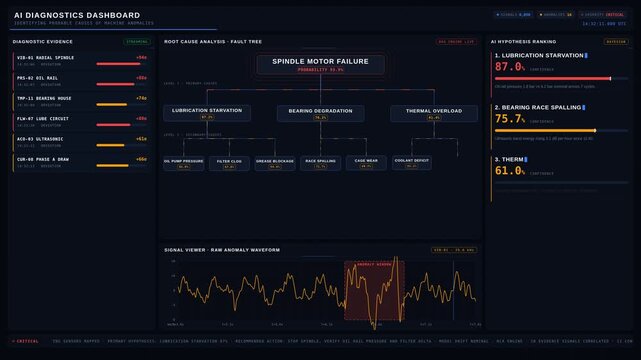Click the 87.0% confidence bar

click(561, 78)
